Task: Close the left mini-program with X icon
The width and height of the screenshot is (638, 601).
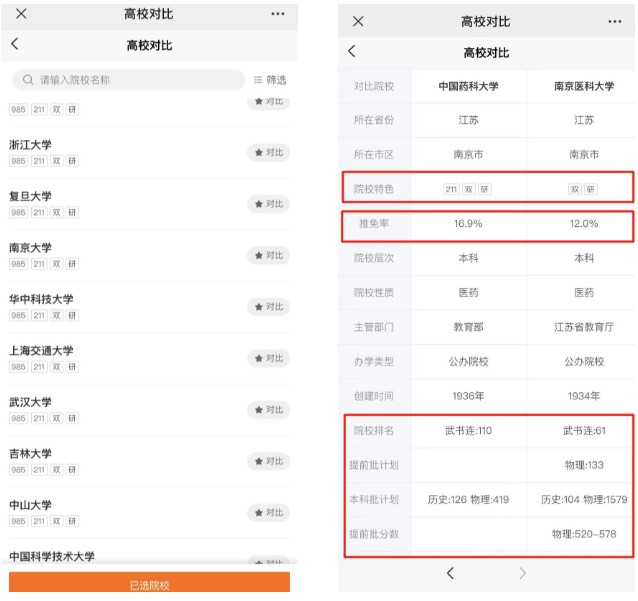Action: pos(21,14)
